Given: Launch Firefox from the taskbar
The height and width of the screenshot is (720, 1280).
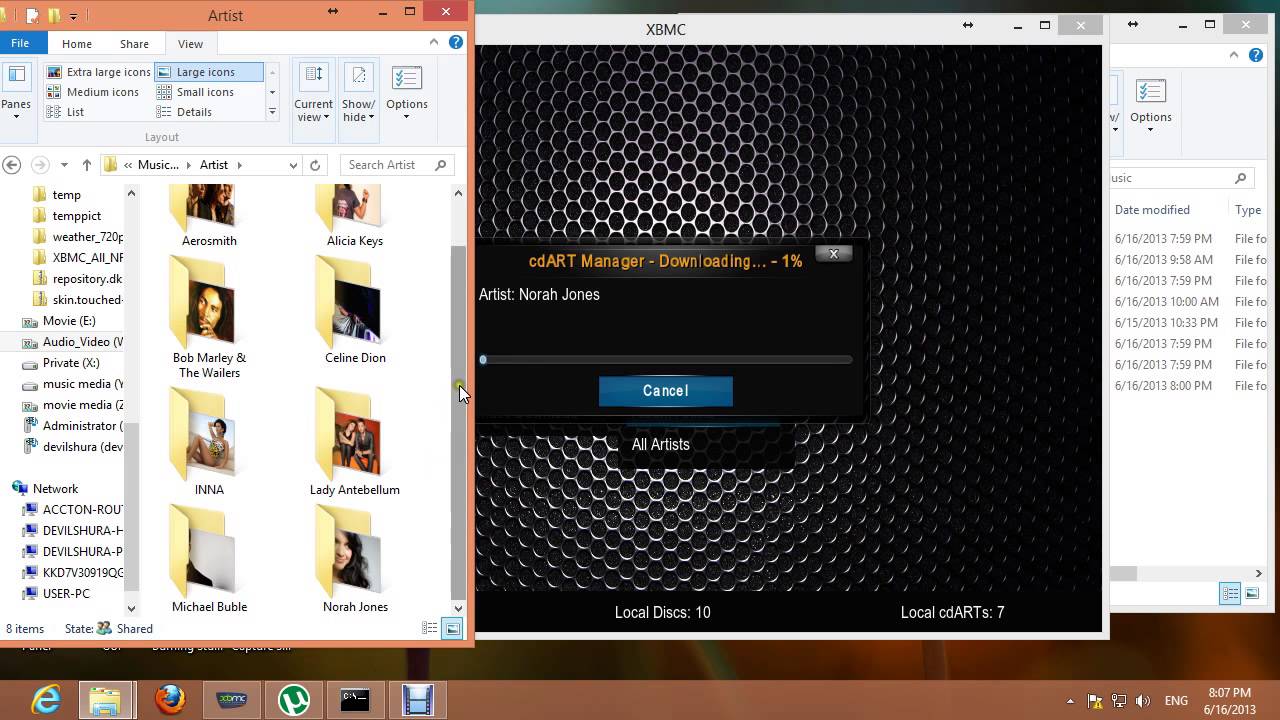Looking at the screenshot, I should pos(170,700).
